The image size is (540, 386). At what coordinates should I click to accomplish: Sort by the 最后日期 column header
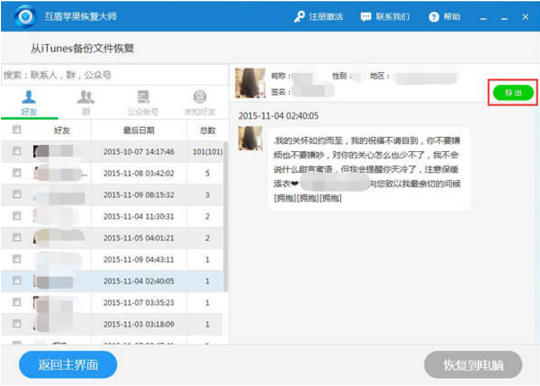pyautogui.click(x=139, y=130)
